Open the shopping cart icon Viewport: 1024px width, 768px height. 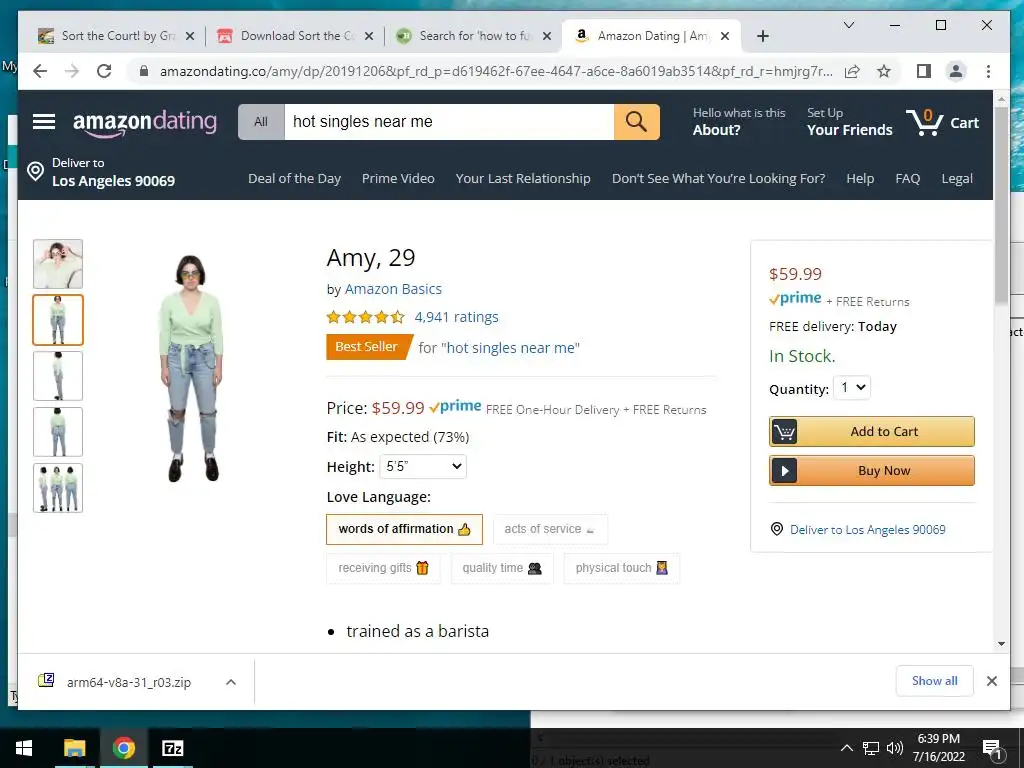924,122
